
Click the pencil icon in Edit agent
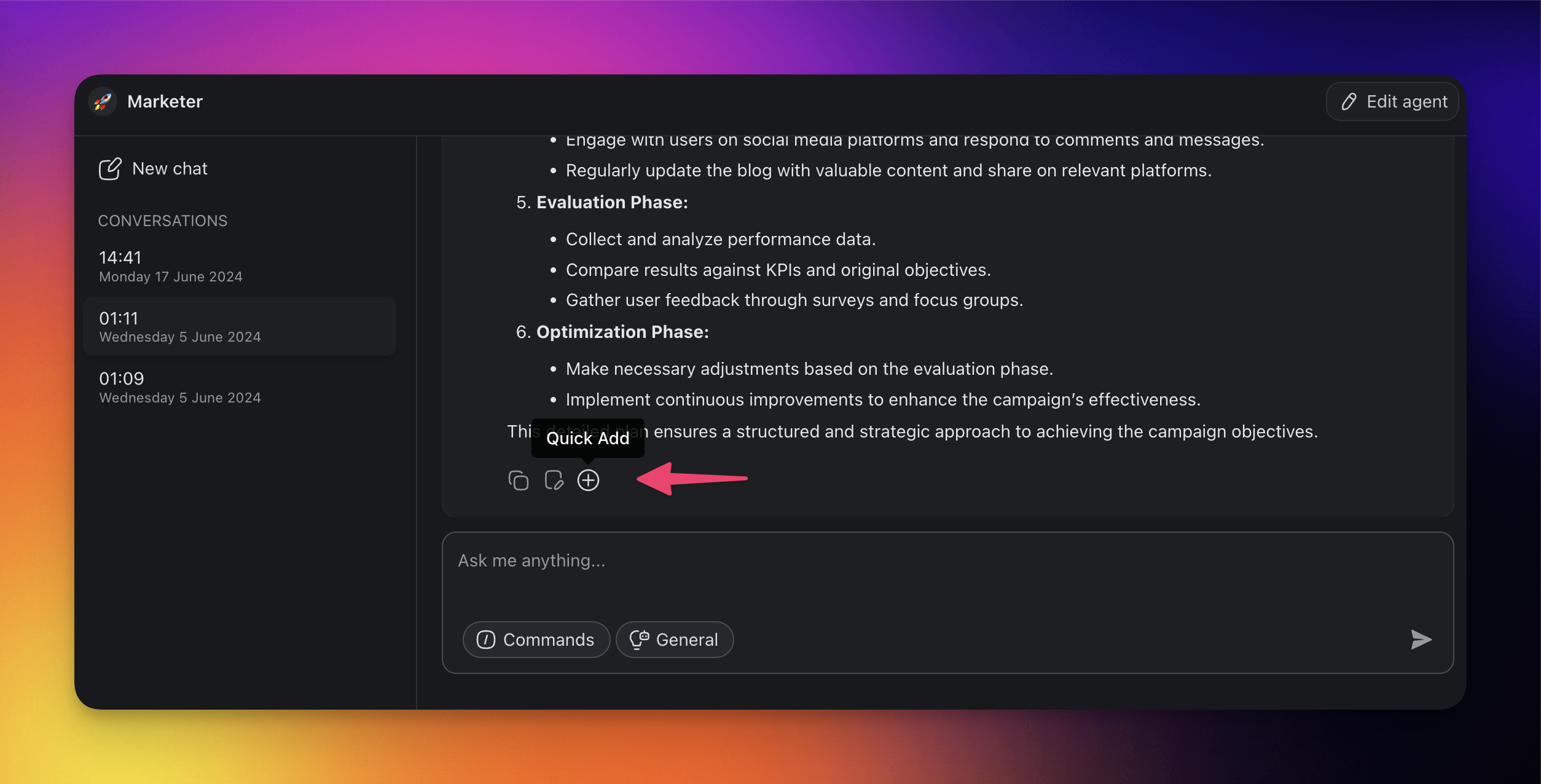pos(1349,101)
